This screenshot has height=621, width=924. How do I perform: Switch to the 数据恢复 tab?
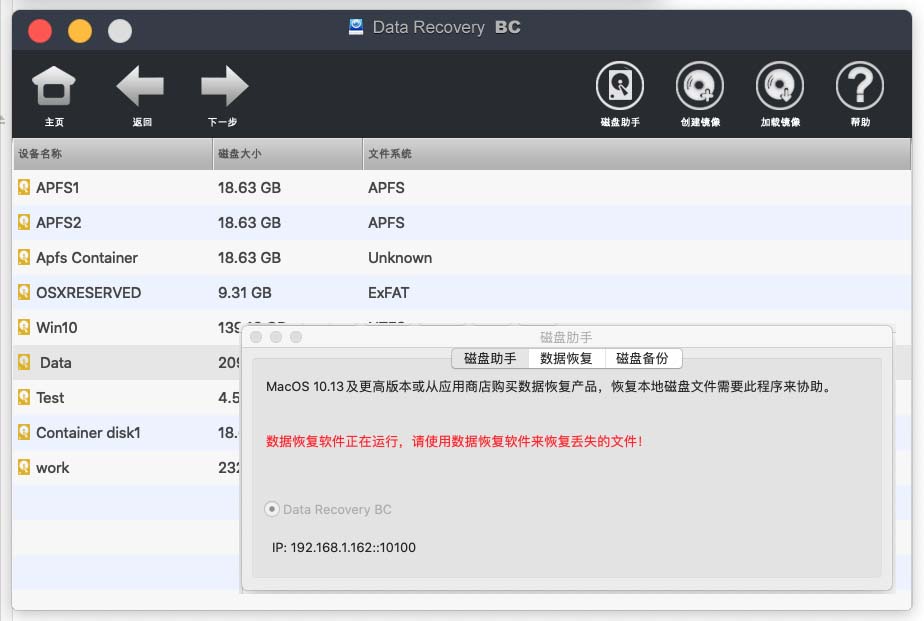pyautogui.click(x=566, y=358)
